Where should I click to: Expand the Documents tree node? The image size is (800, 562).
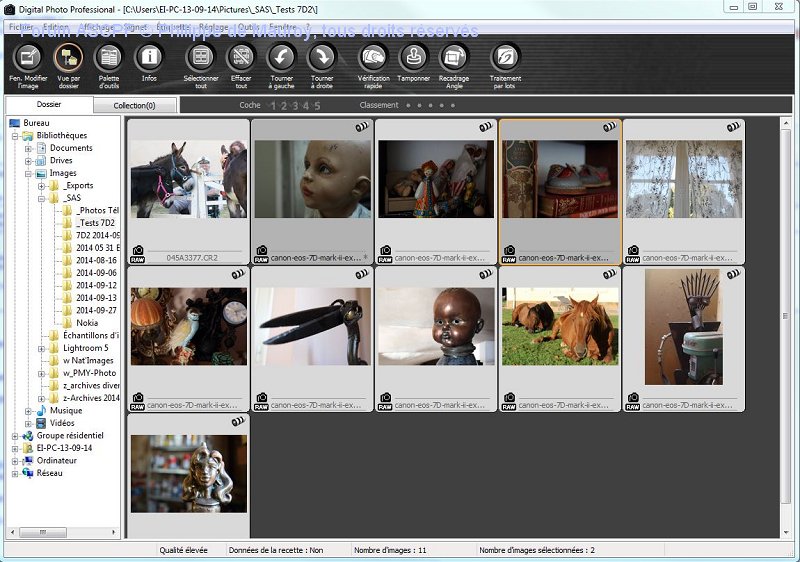click(29, 148)
